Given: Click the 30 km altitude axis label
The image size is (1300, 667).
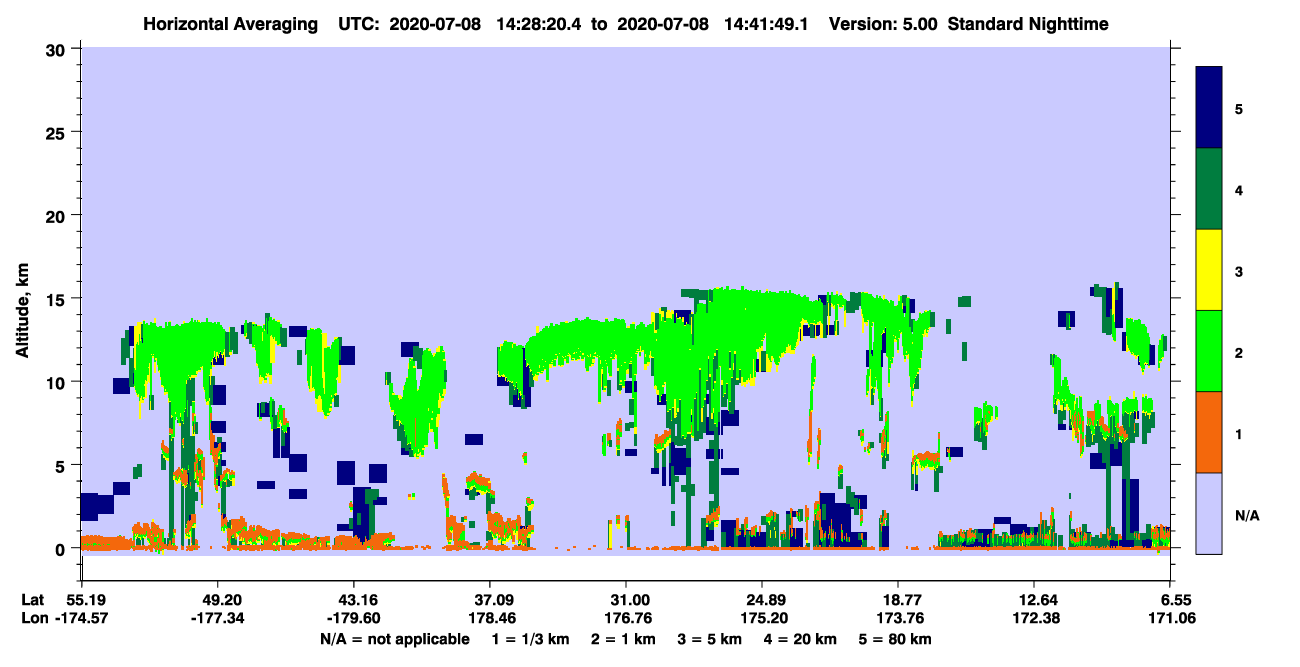Looking at the screenshot, I should pos(58,48).
